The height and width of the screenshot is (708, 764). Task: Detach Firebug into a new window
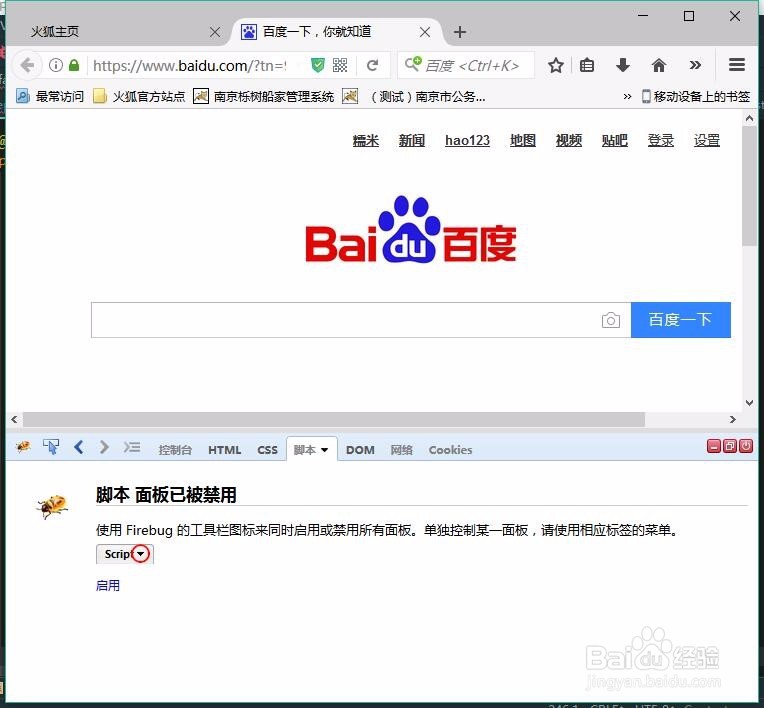(730, 446)
